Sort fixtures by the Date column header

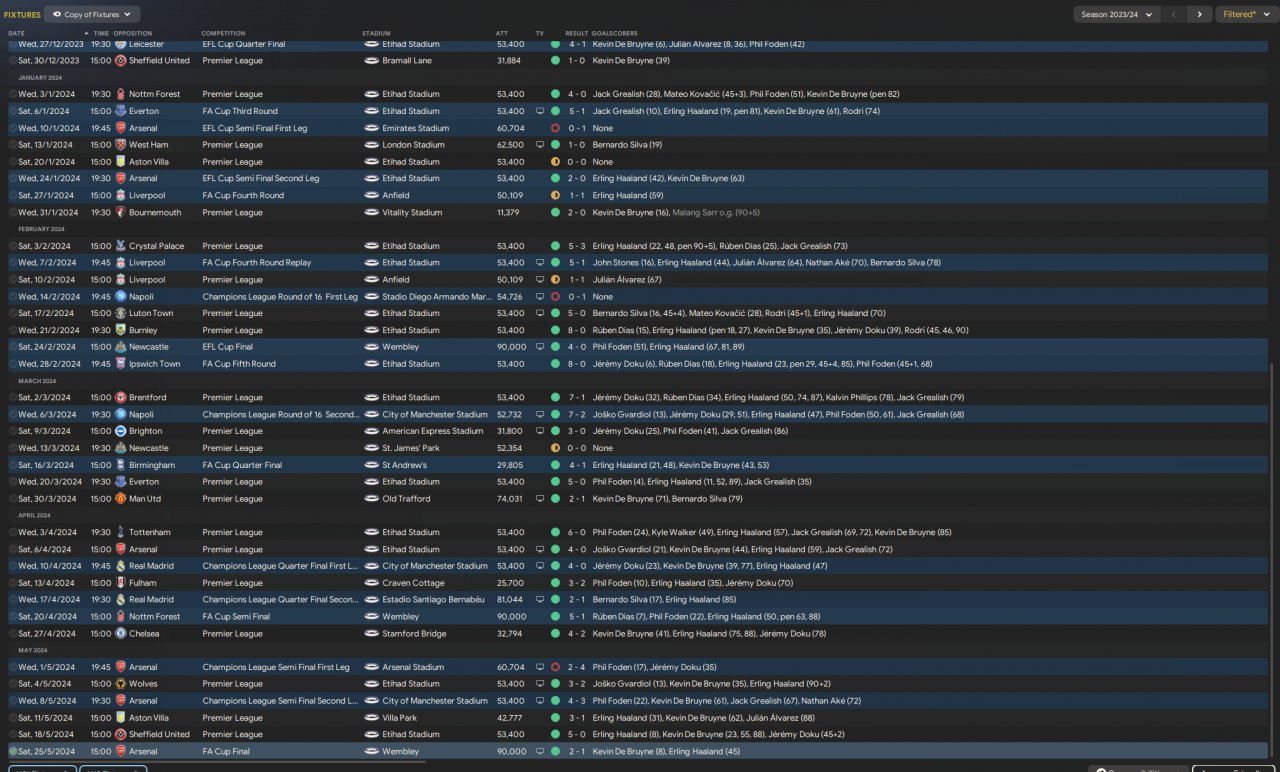(16, 33)
